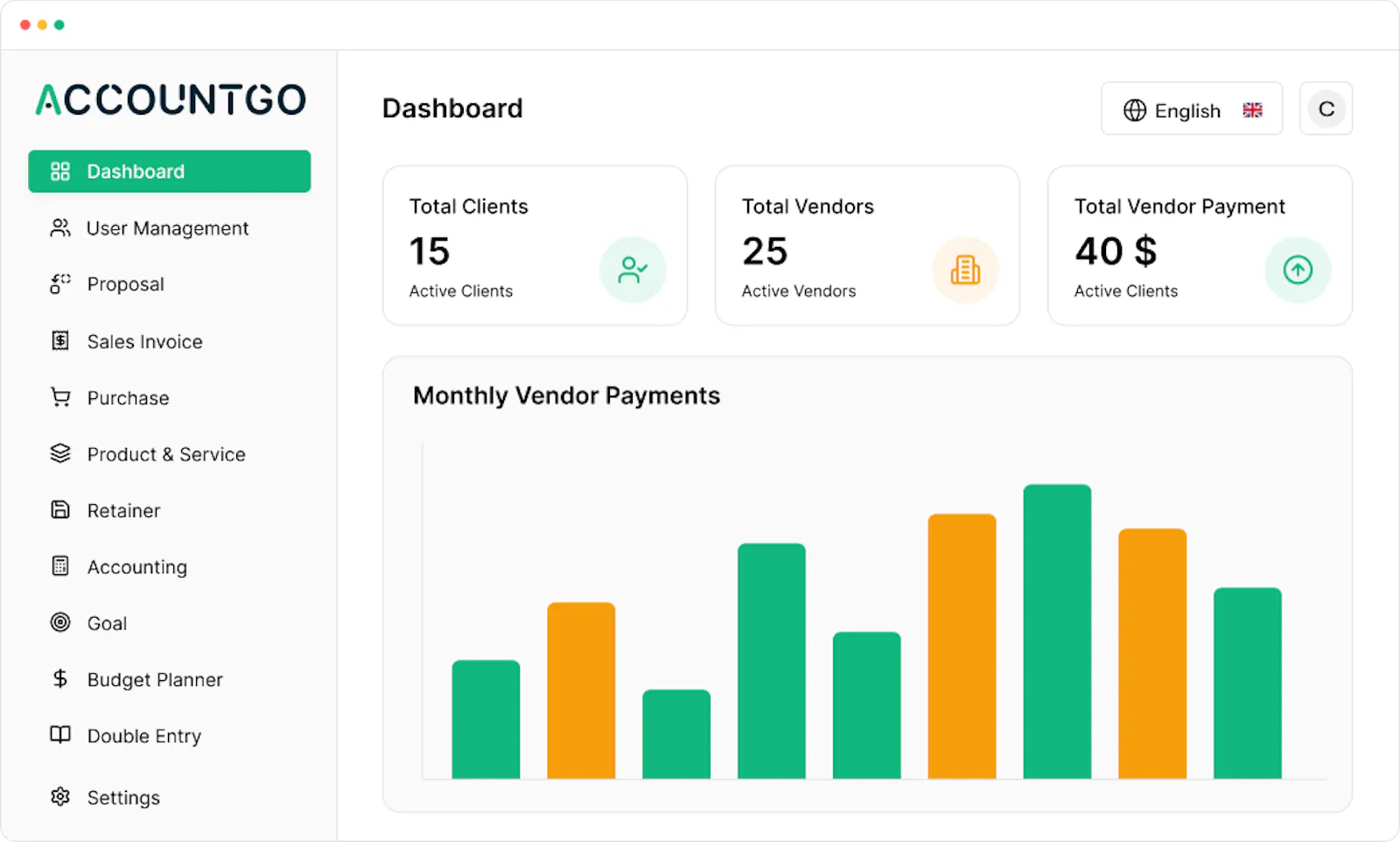This screenshot has height=842, width=1400.
Task: Select Double Entry label
Action: pos(144,736)
